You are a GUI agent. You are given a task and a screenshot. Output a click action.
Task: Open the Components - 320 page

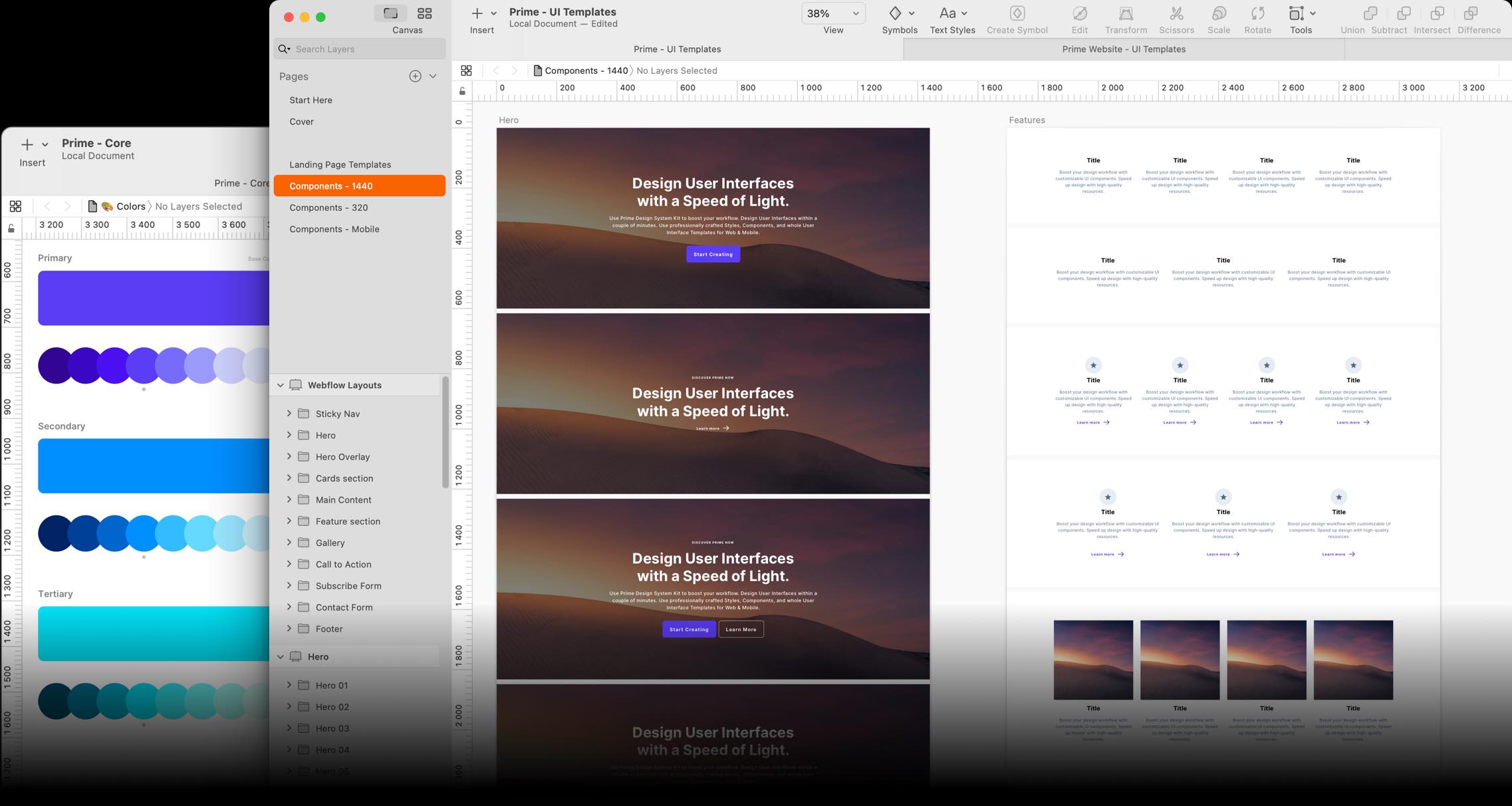click(328, 207)
